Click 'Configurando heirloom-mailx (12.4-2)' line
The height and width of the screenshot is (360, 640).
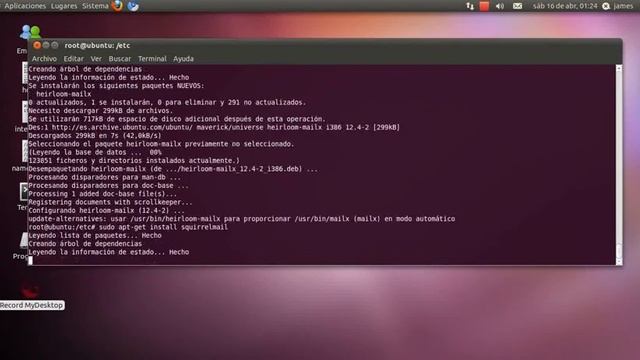(x=106, y=211)
